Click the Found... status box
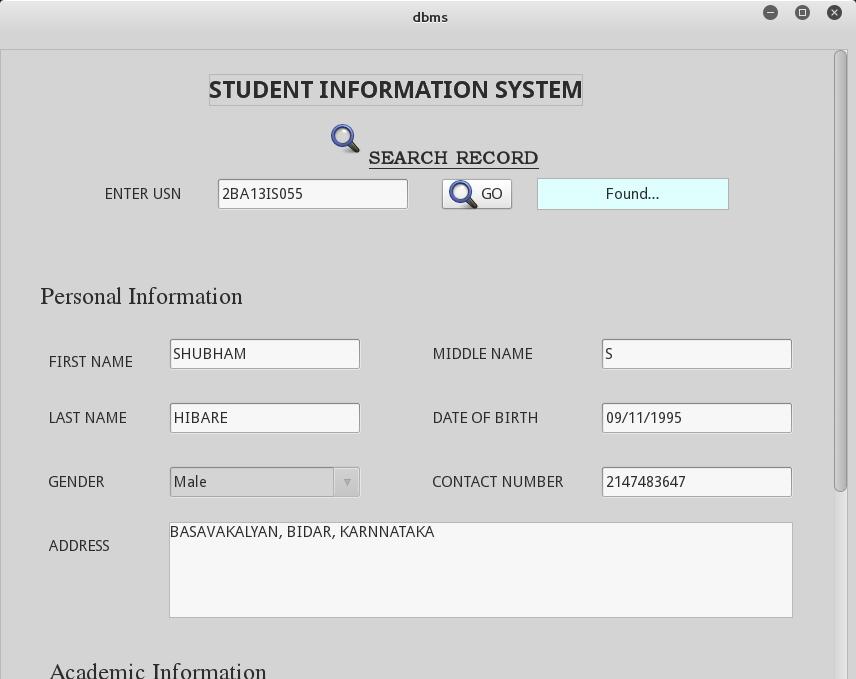Screen dimensions: 856x679 click(x=633, y=194)
